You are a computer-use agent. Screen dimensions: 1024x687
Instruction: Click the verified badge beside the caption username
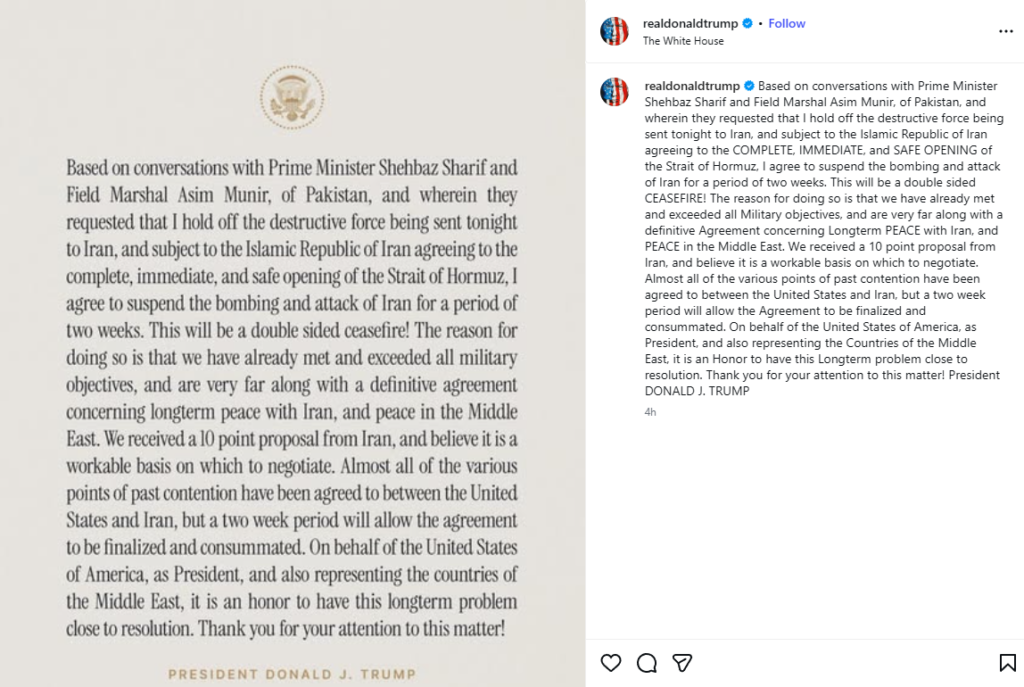(748, 87)
